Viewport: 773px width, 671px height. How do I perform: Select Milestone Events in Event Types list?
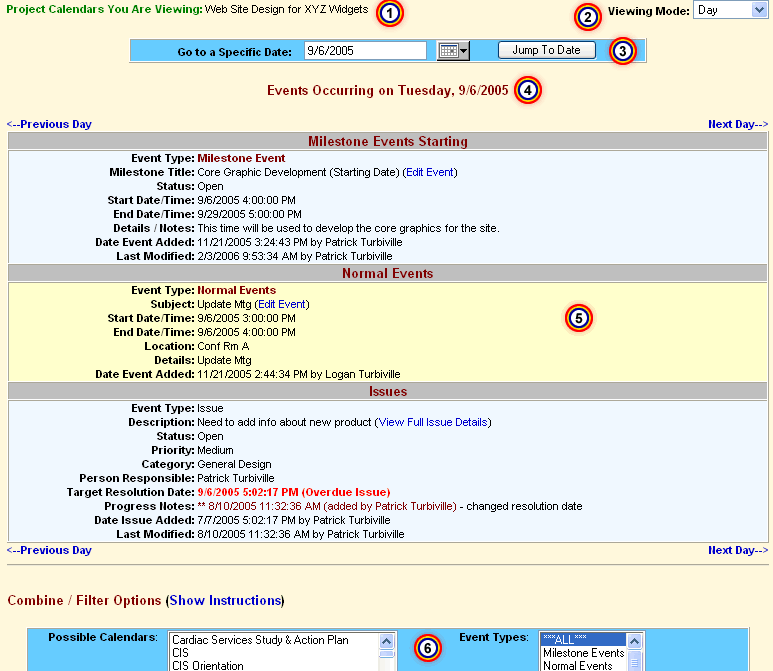[584, 653]
